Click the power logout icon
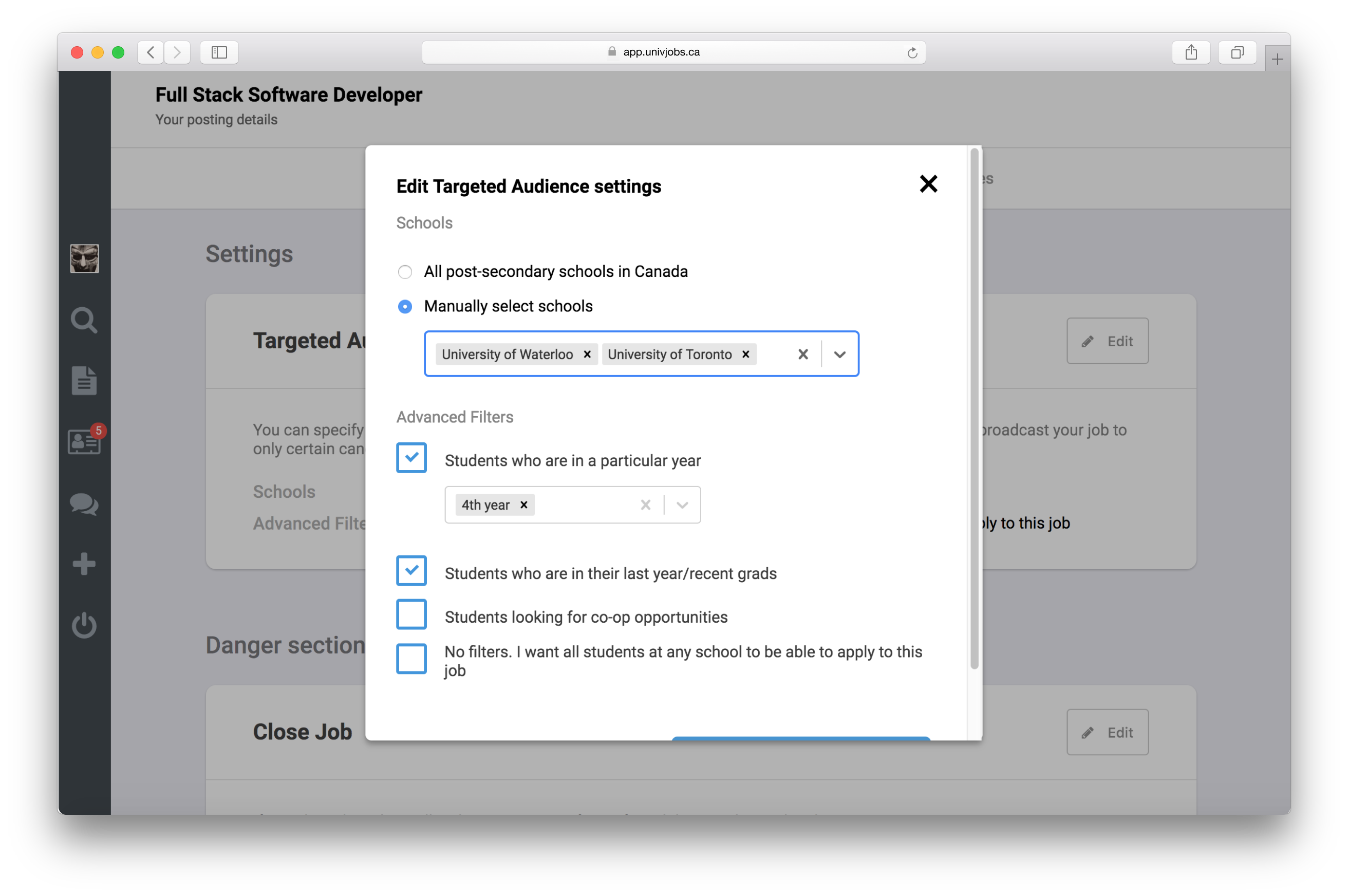This screenshot has width=1348, height=896. (84, 625)
